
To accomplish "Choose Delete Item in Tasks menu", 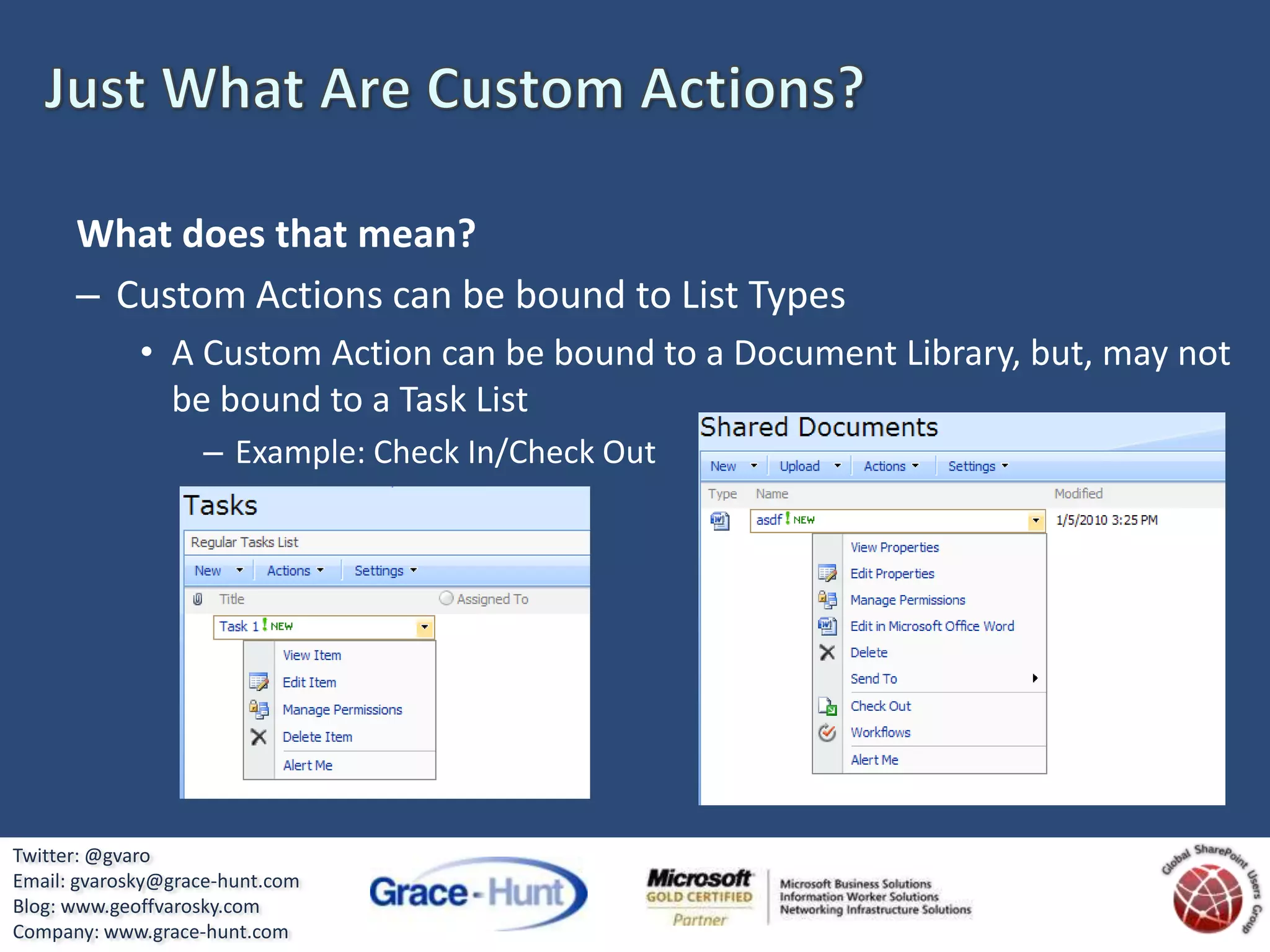I will [x=317, y=737].
